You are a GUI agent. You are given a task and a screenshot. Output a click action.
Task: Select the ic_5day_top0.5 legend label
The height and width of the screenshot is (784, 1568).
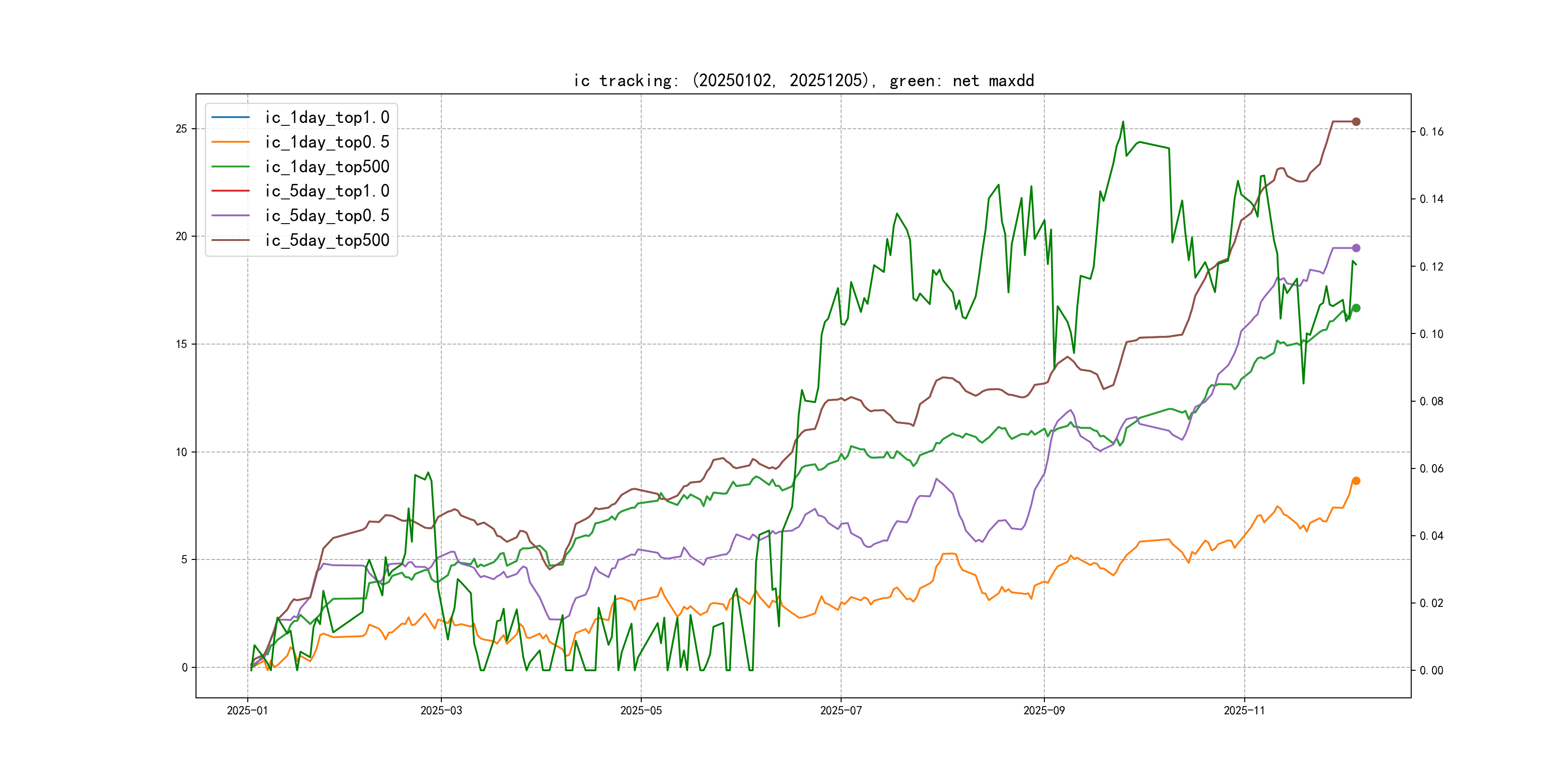click(327, 215)
